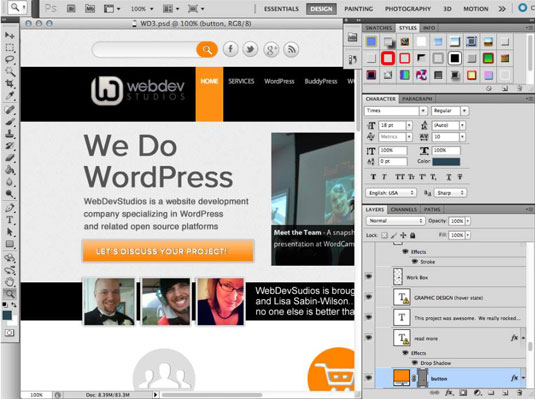Switch to the Channels tab

pyautogui.click(x=404, y=209)
